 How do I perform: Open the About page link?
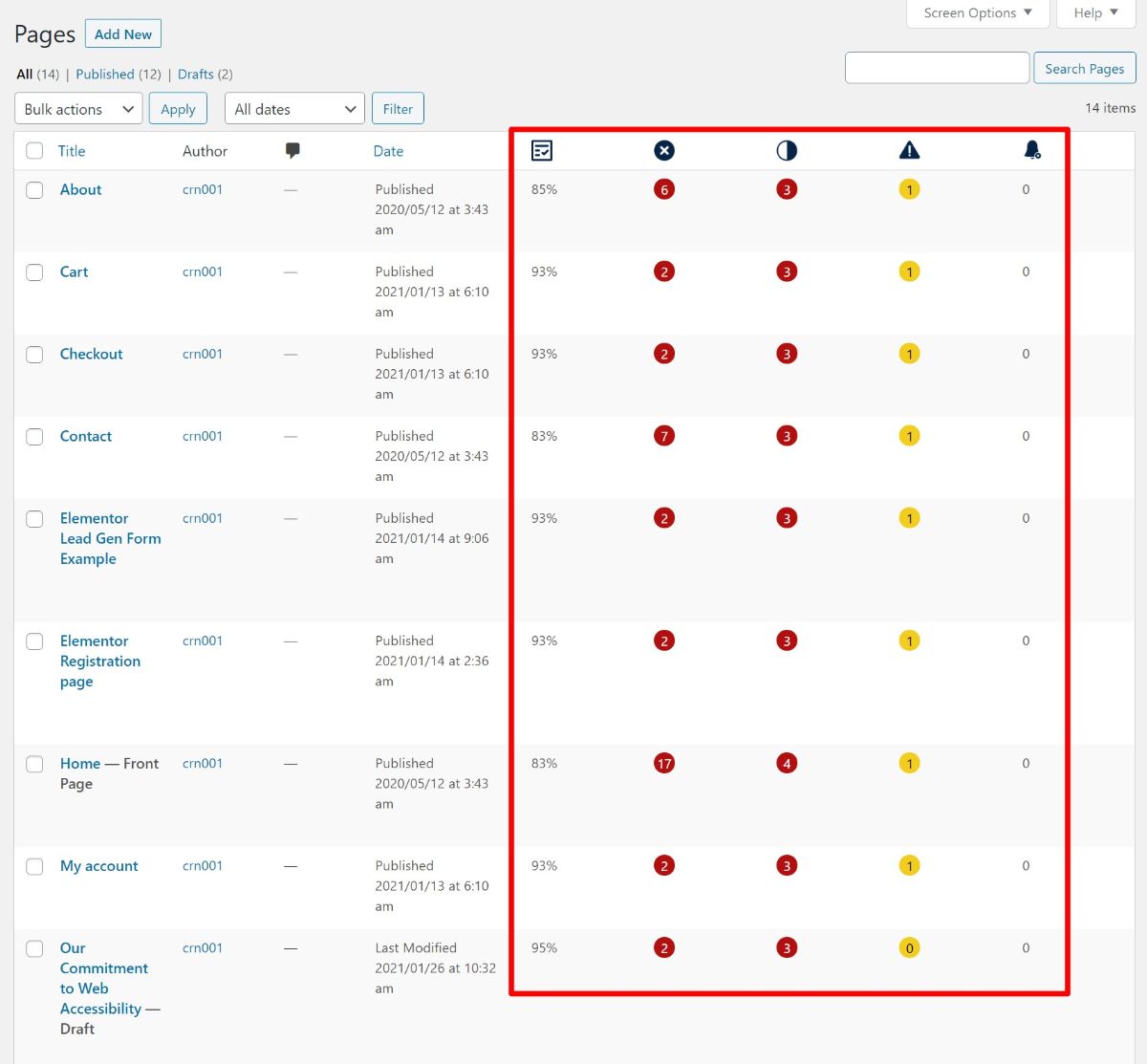pyautogui.click(x=80, y=189)
